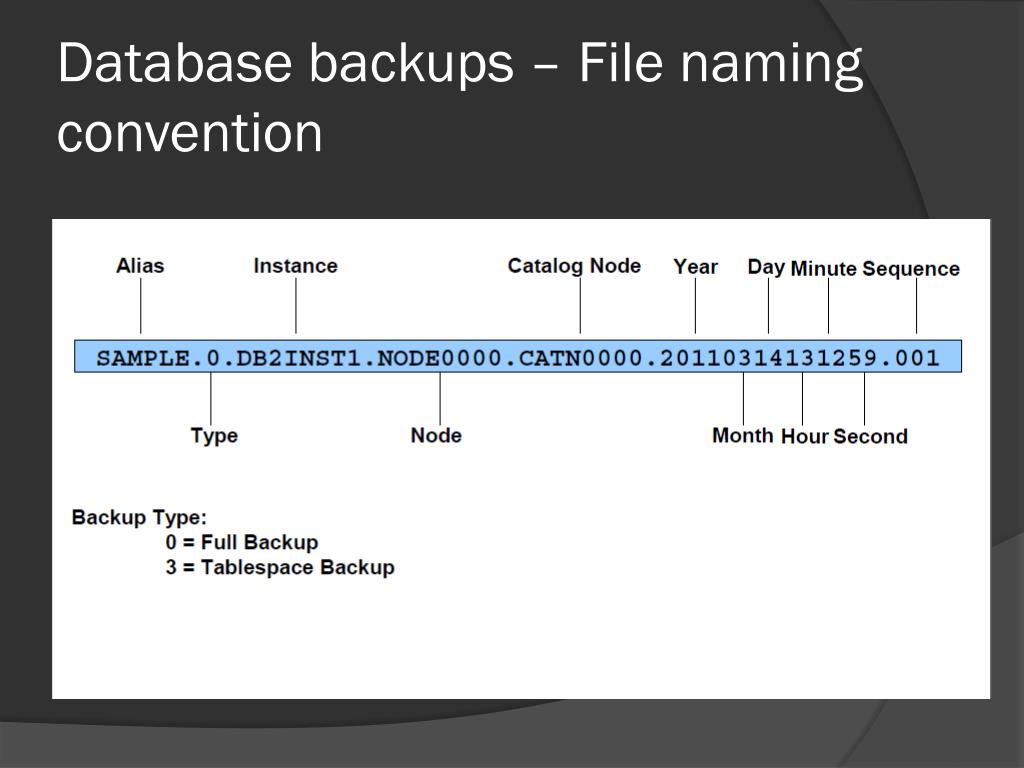Click the 'Month' label

[x=743, y=435]
